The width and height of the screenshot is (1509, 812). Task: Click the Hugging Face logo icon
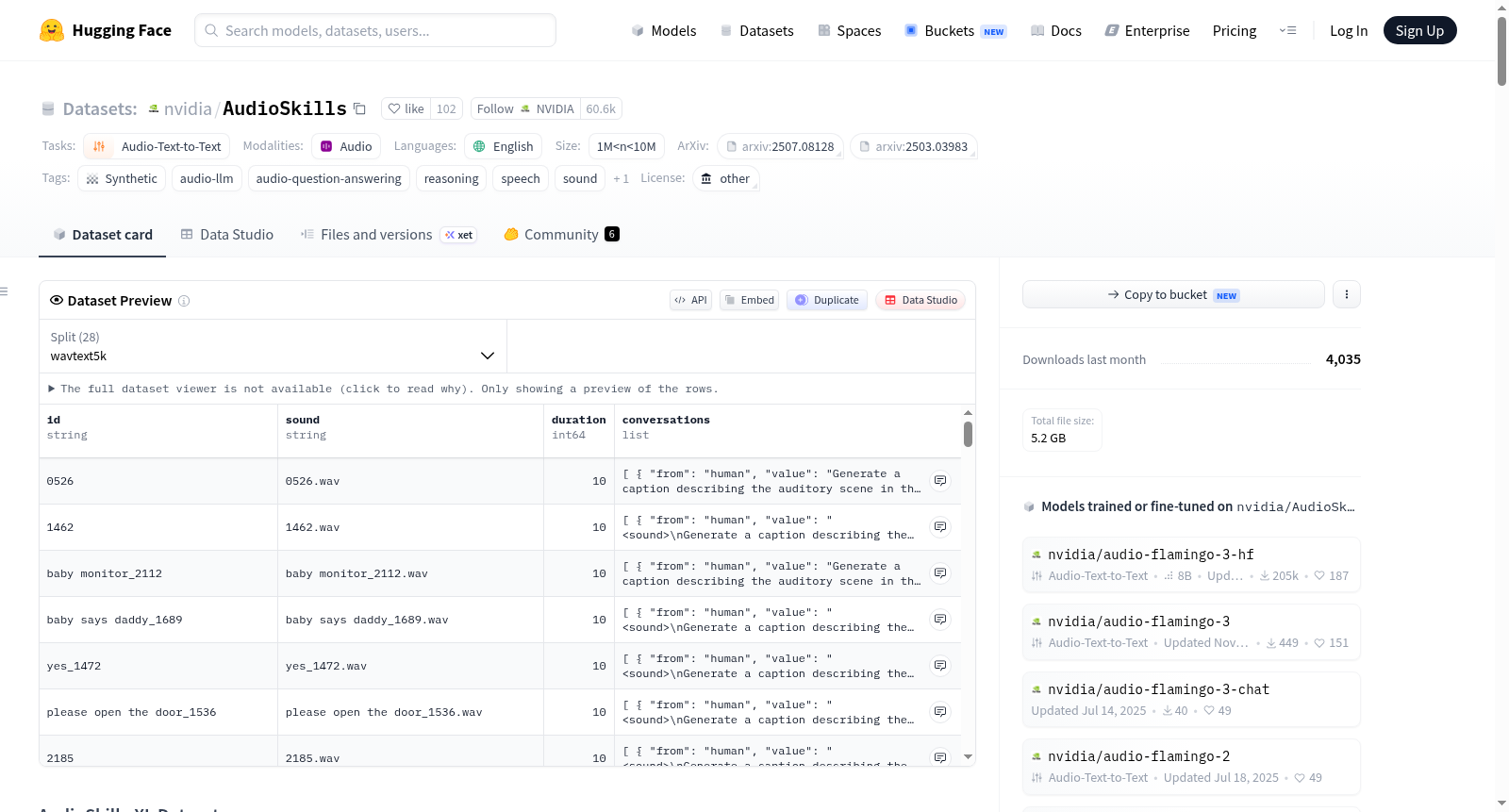coord(52,30)
